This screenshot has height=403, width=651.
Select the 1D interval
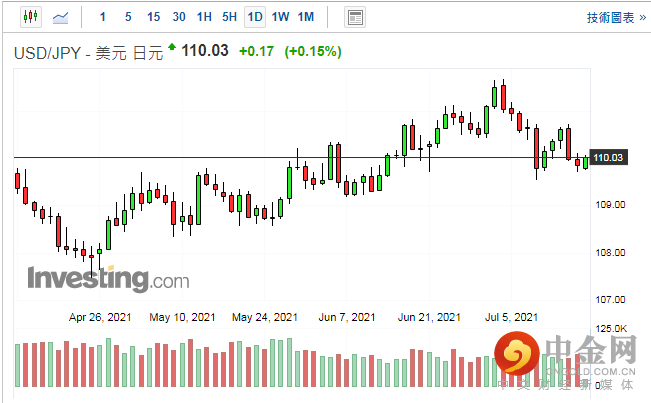tap(255, 17)
